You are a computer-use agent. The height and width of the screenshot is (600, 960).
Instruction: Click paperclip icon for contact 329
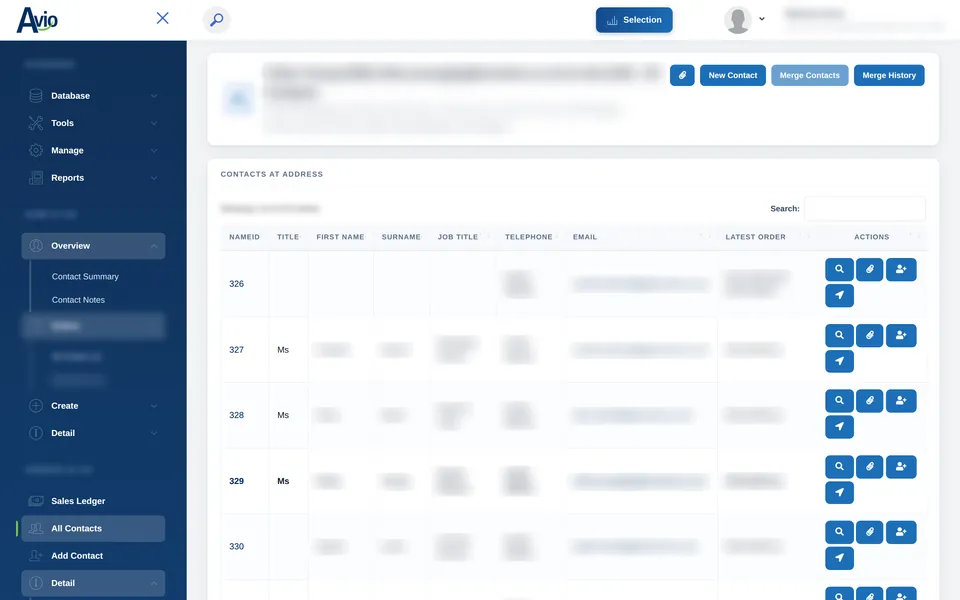(x=869, y=467)
